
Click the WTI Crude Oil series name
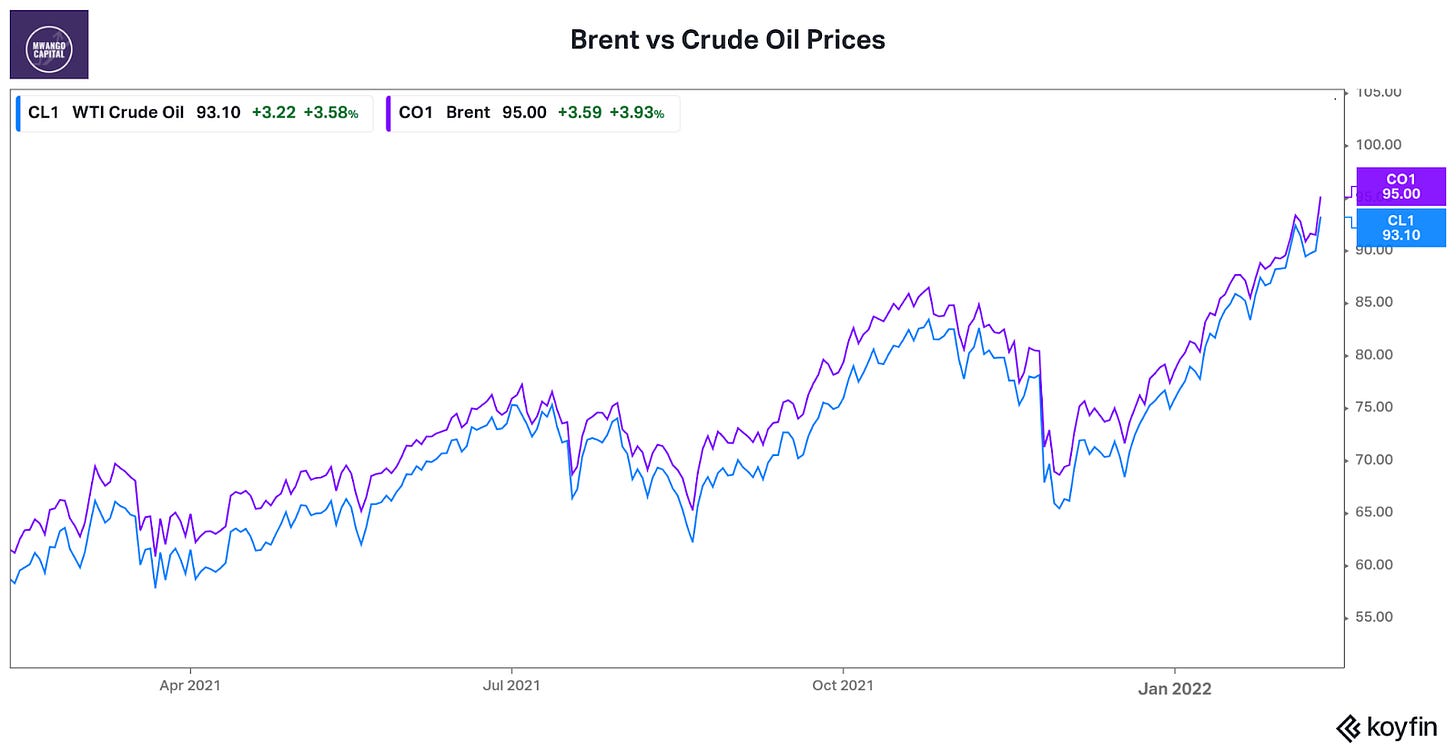pyautogui.click(x=128, y=112)
